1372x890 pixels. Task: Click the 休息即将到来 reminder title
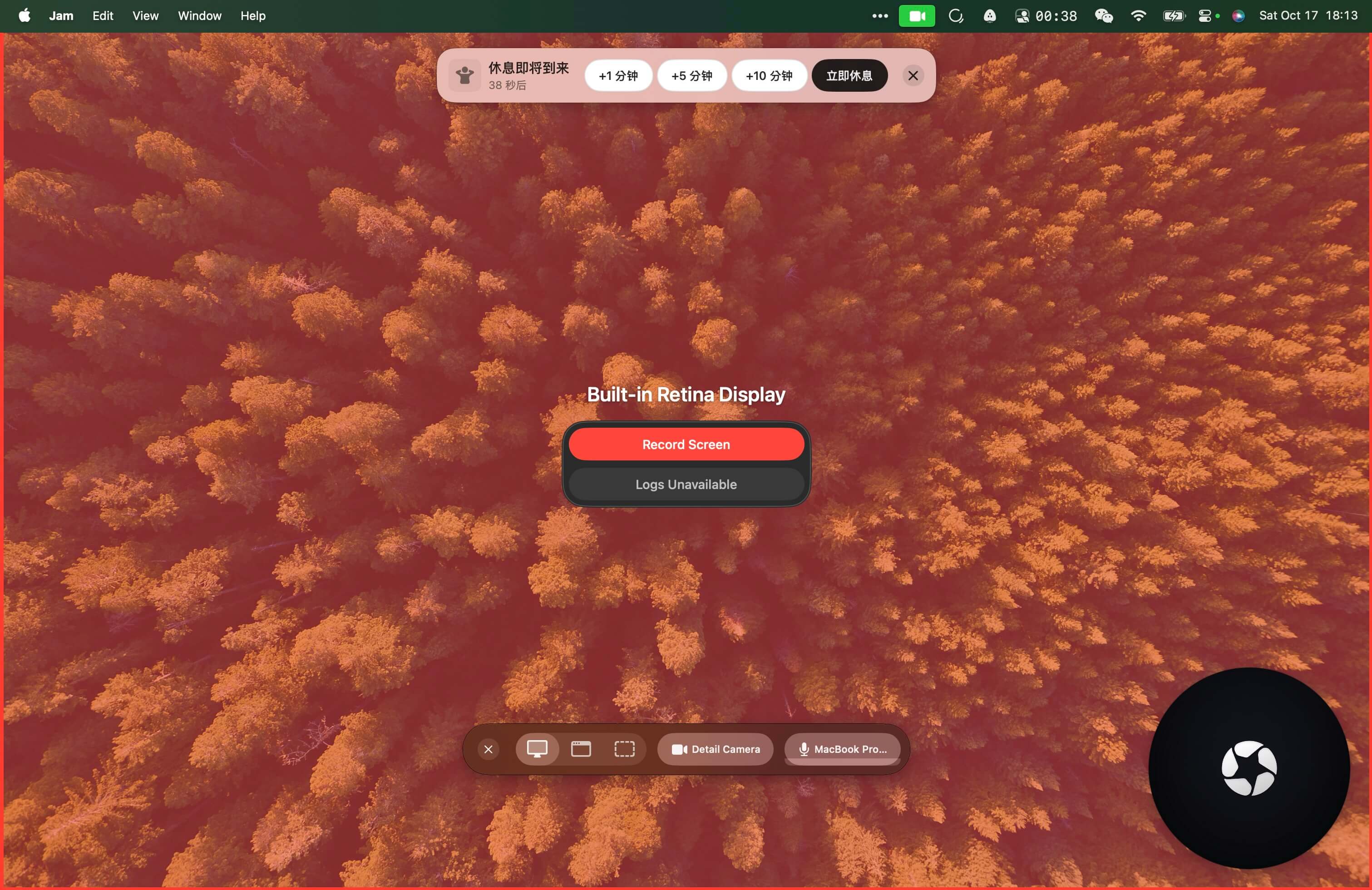point(528,68)
